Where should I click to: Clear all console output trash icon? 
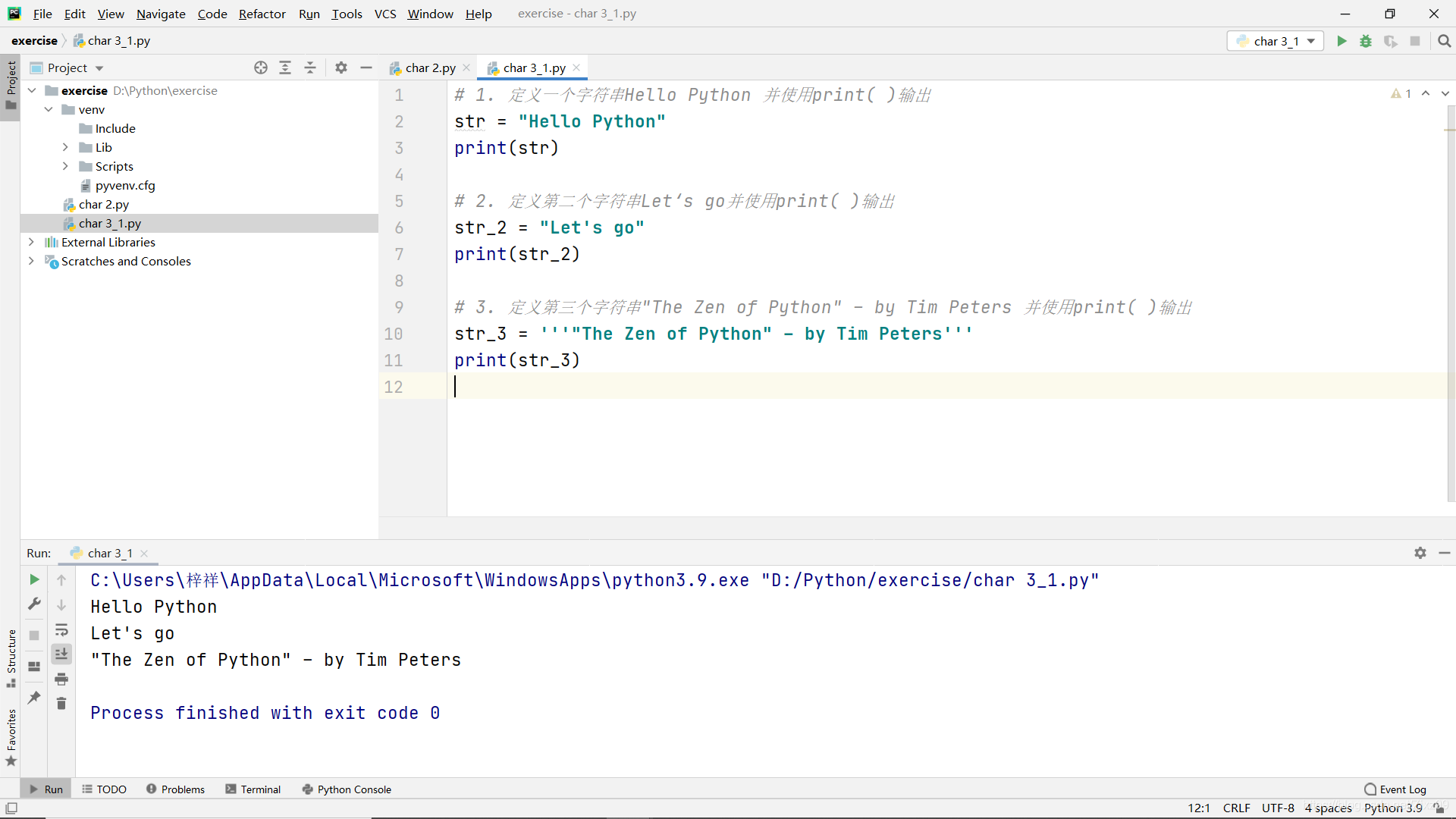click(61, 704)
